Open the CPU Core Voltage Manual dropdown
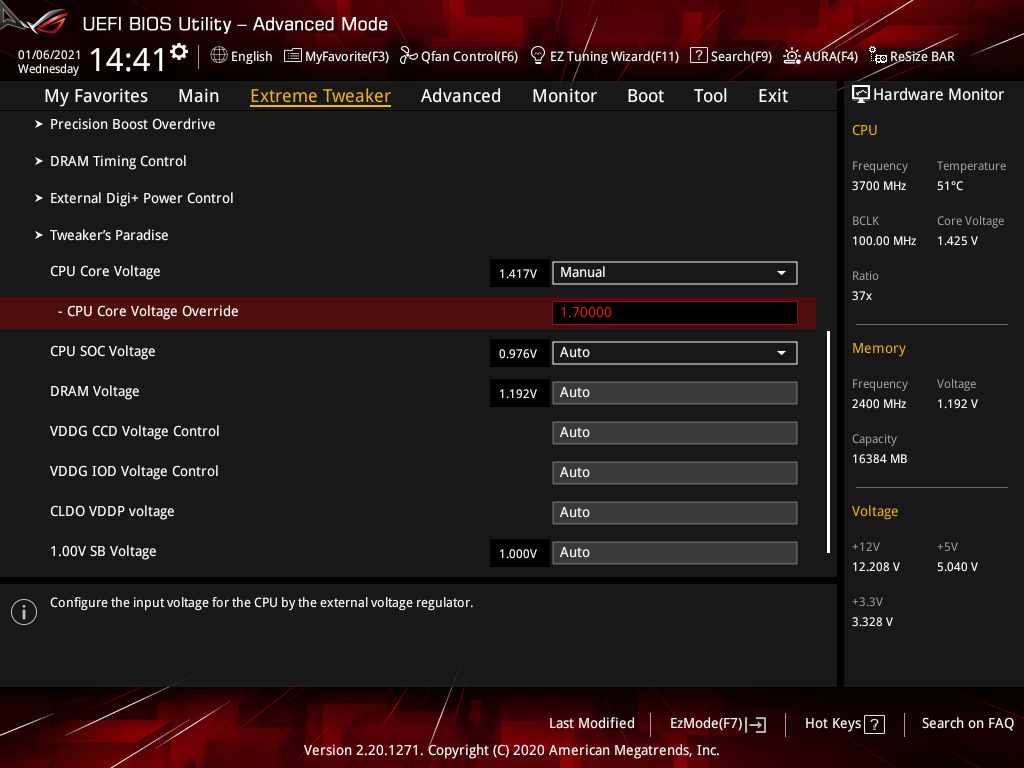This screenshot has height=768, width=1024. click(x=675, y=273)
